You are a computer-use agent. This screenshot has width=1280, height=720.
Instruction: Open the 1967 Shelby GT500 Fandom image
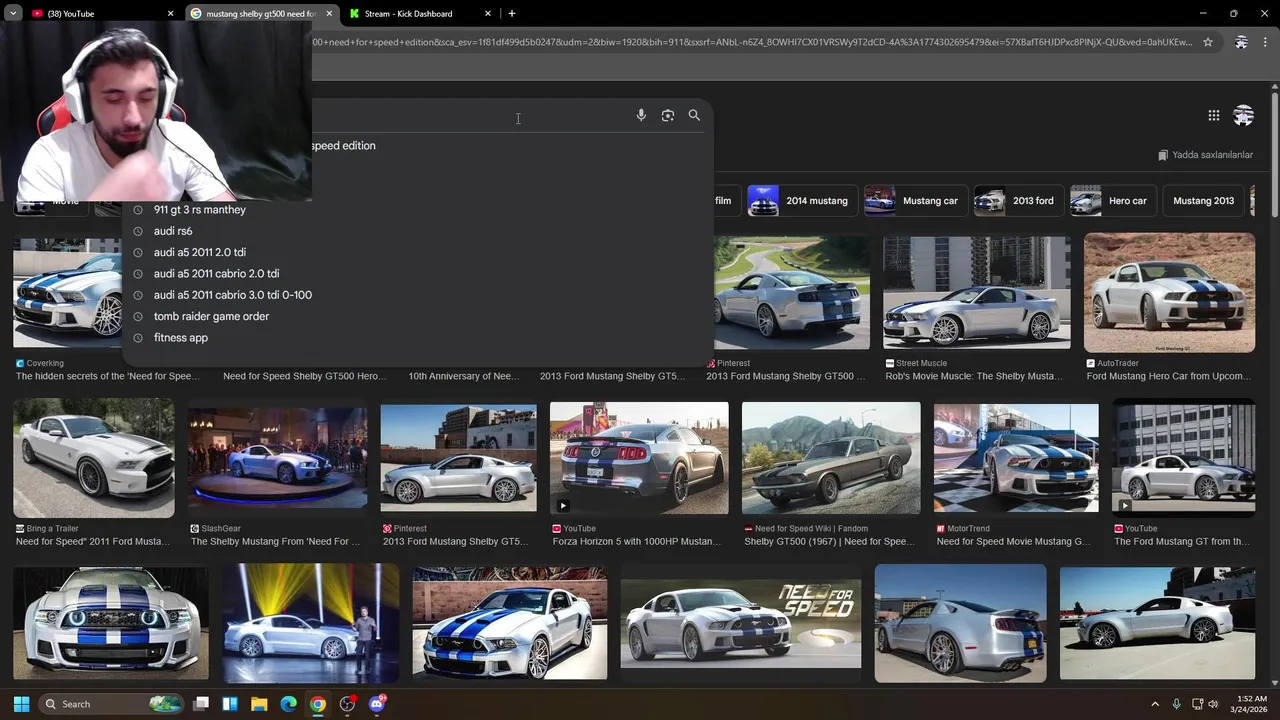click(831, 458)
